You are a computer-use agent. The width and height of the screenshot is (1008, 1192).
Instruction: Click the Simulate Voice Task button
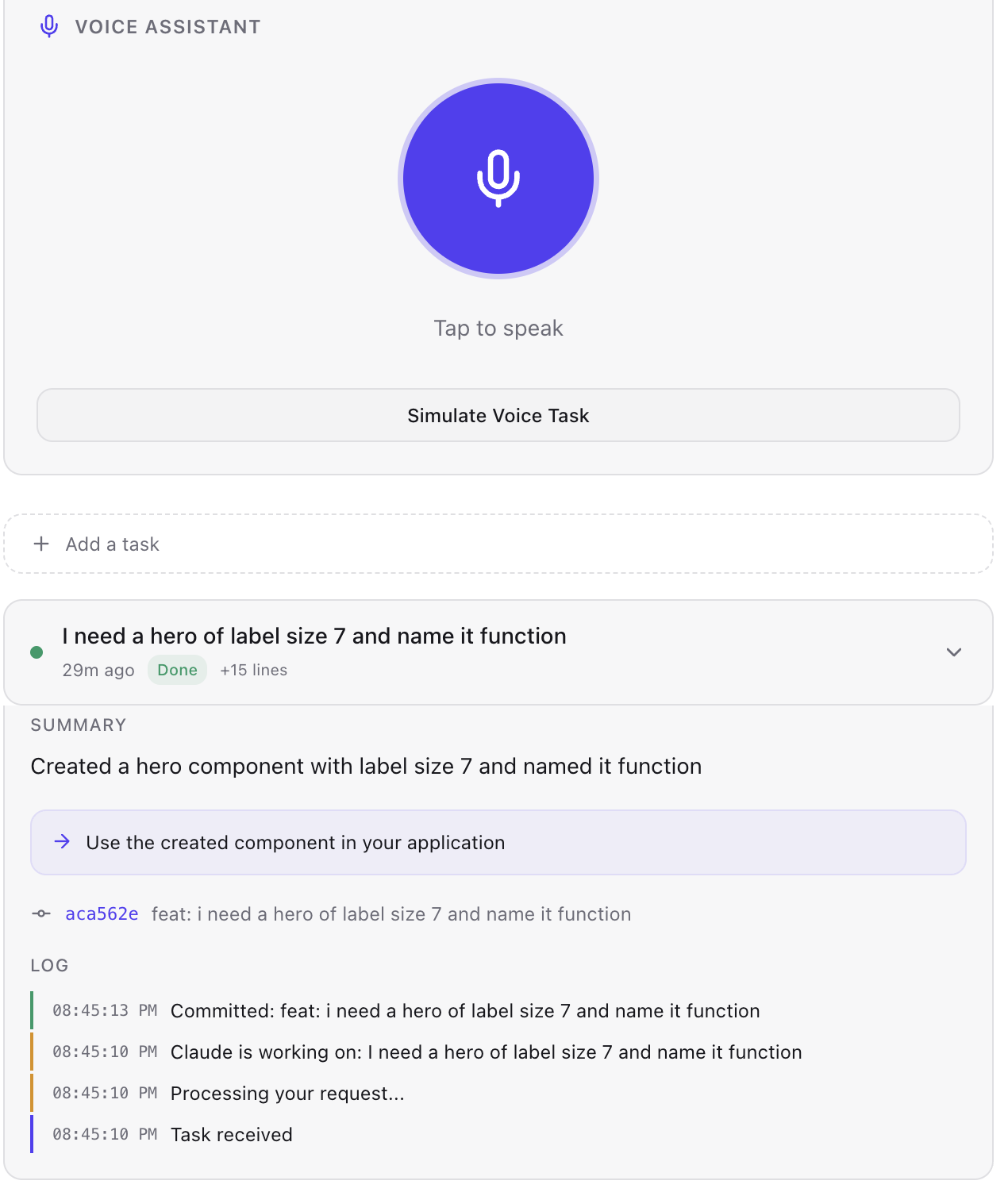click(498, 415)
